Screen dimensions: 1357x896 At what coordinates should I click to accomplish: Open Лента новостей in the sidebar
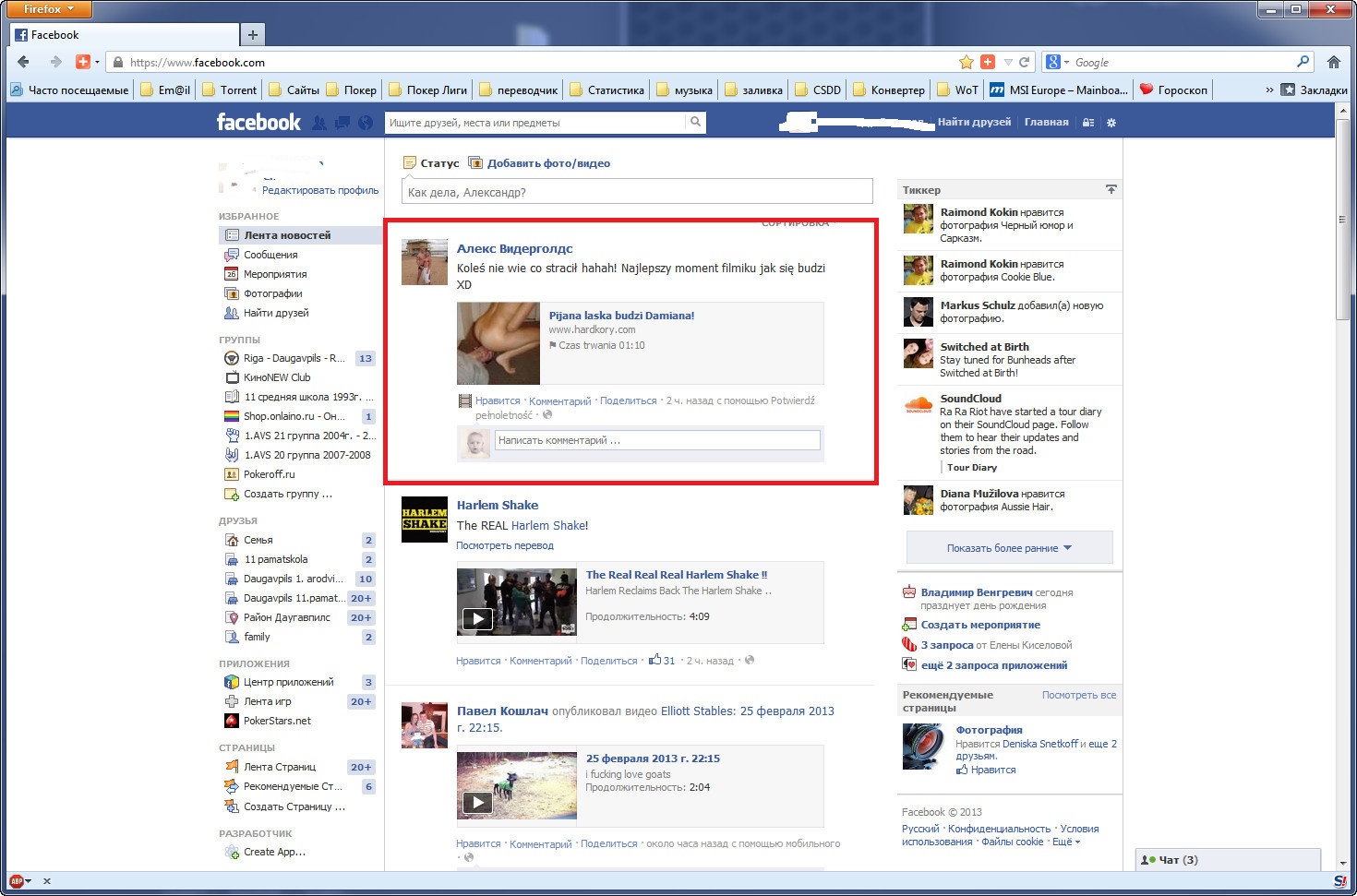[x=300, y=235]
